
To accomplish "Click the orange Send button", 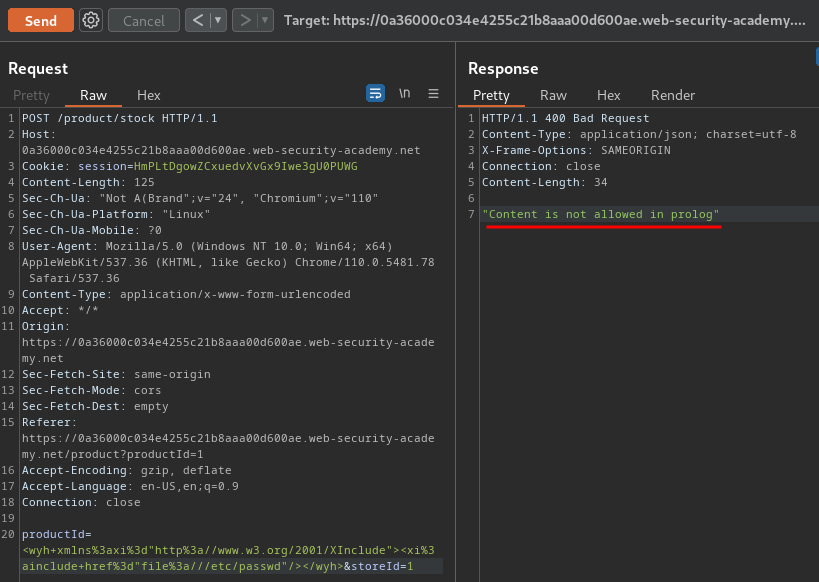I will (x=41, y=20).
